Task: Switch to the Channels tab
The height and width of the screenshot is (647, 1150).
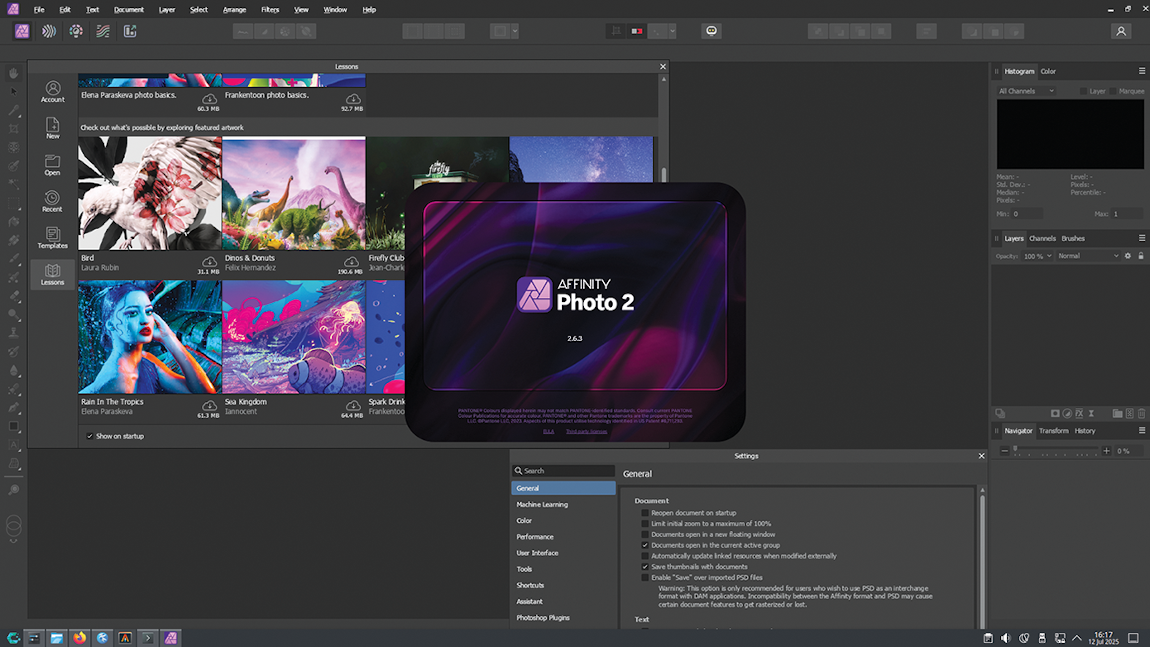Action: point(1042,238)
